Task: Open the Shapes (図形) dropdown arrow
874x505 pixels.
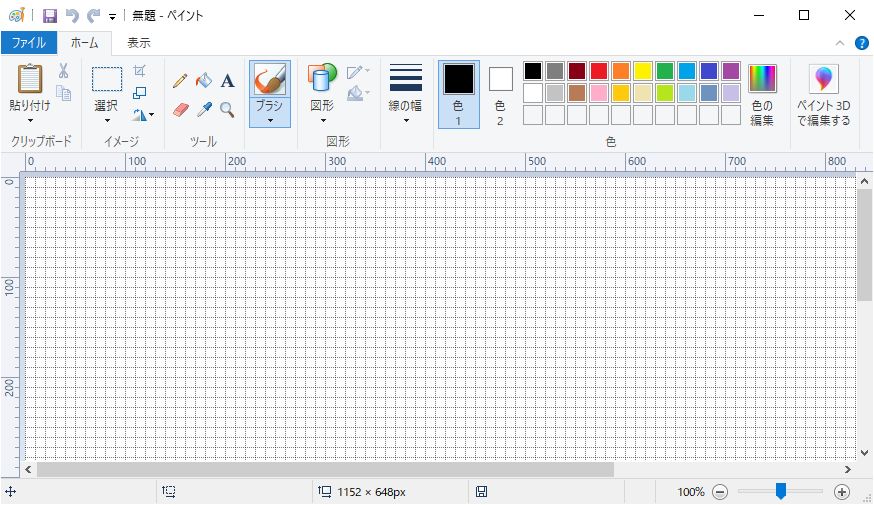Action: 322,120
